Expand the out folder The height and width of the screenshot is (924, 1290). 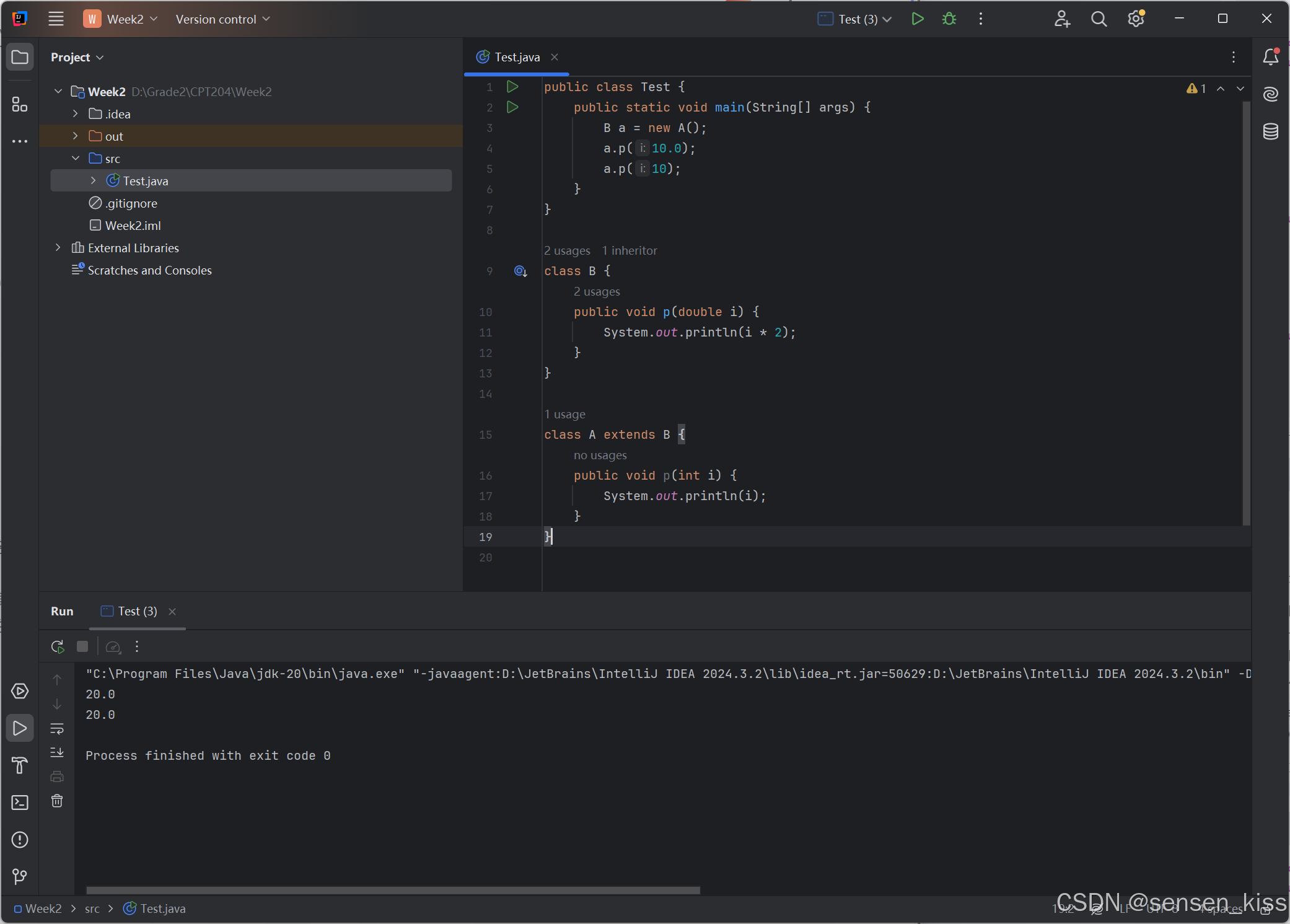pyautogui.click(x=76, y=136)
